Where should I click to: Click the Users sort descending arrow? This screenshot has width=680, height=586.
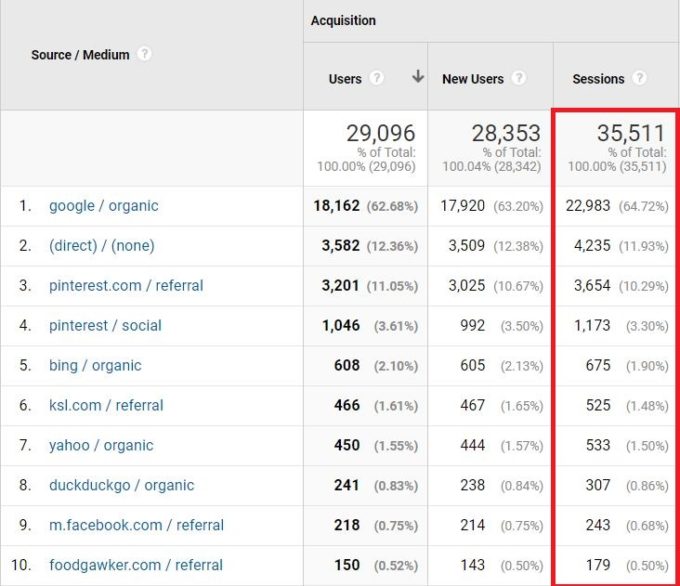tap(418, 76)
